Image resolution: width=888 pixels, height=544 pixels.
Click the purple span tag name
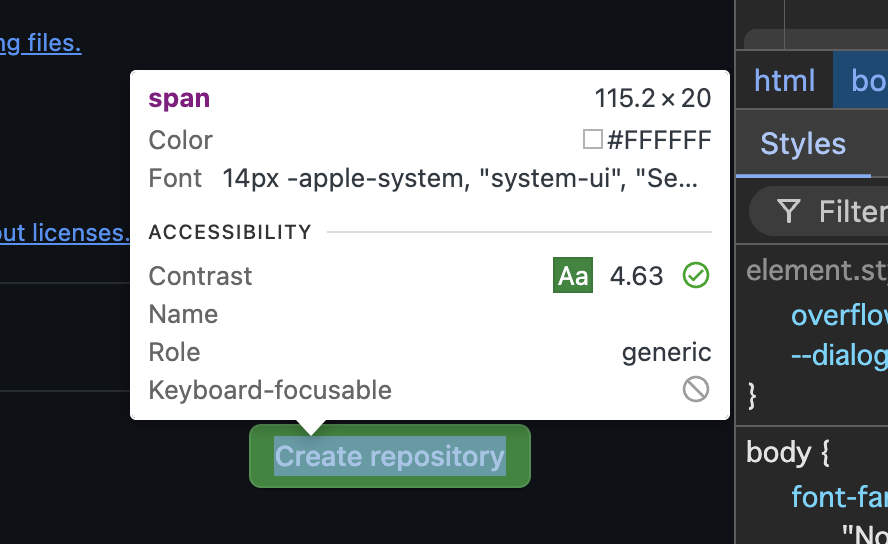click(179, 98)
